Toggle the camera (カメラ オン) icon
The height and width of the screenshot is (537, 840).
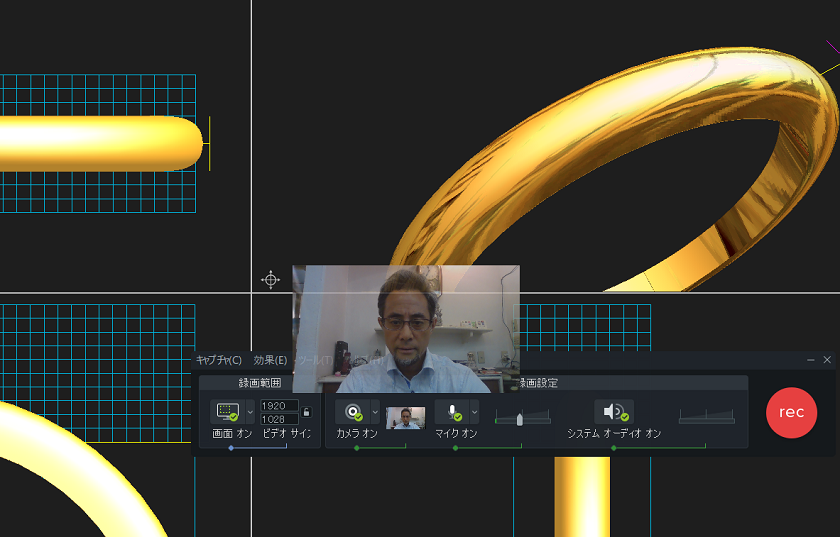click(x=354, y=412)
